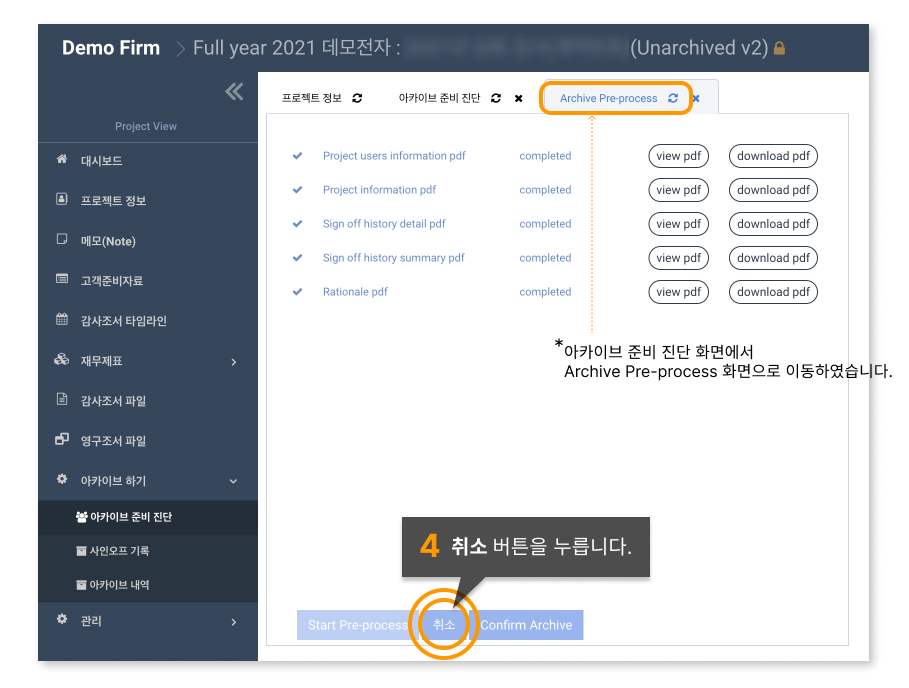
Task: Collapse the sidebar with double-chevron arrow
Action: click(233, 91)
